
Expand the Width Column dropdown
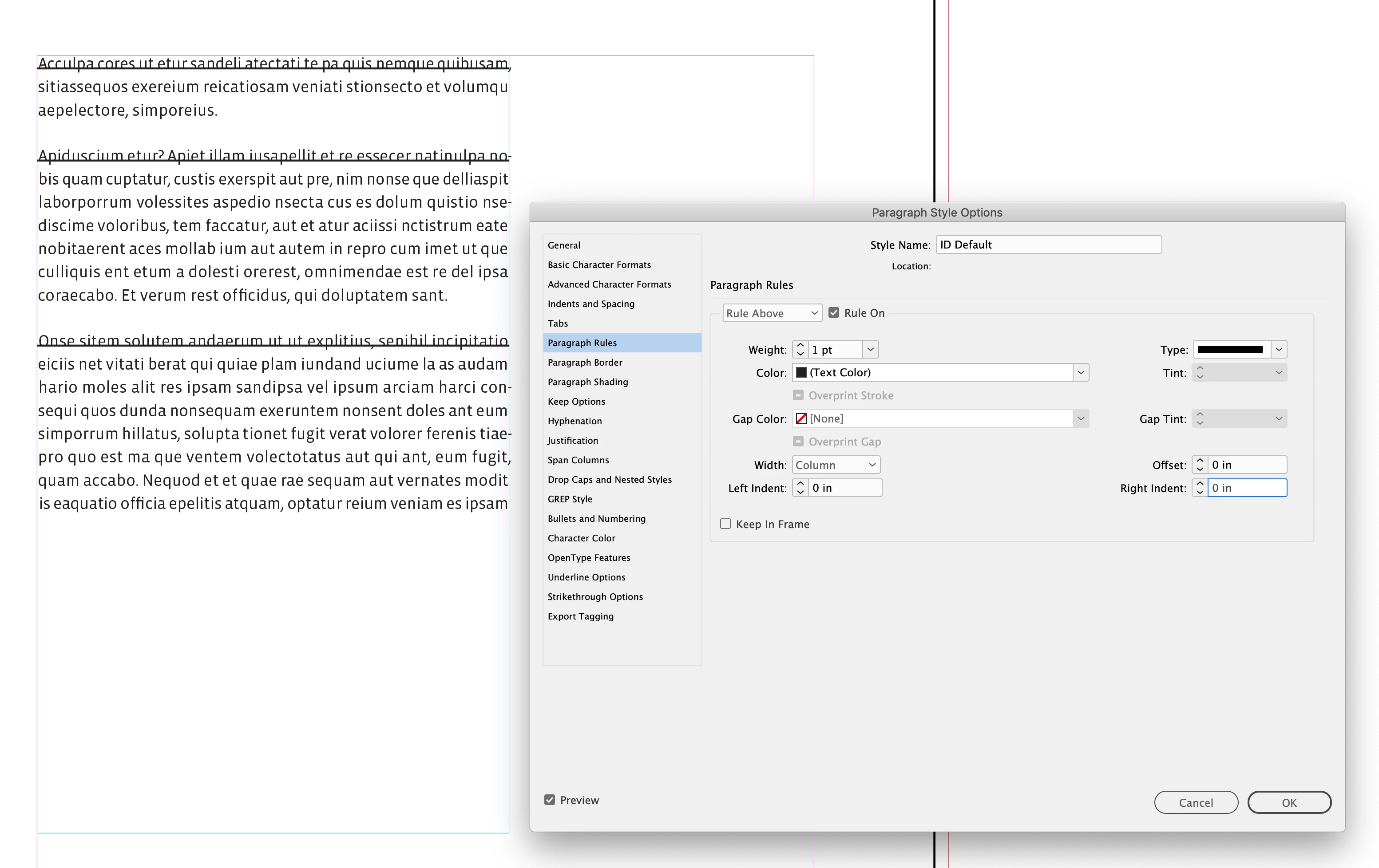click(x=836, y=465)
